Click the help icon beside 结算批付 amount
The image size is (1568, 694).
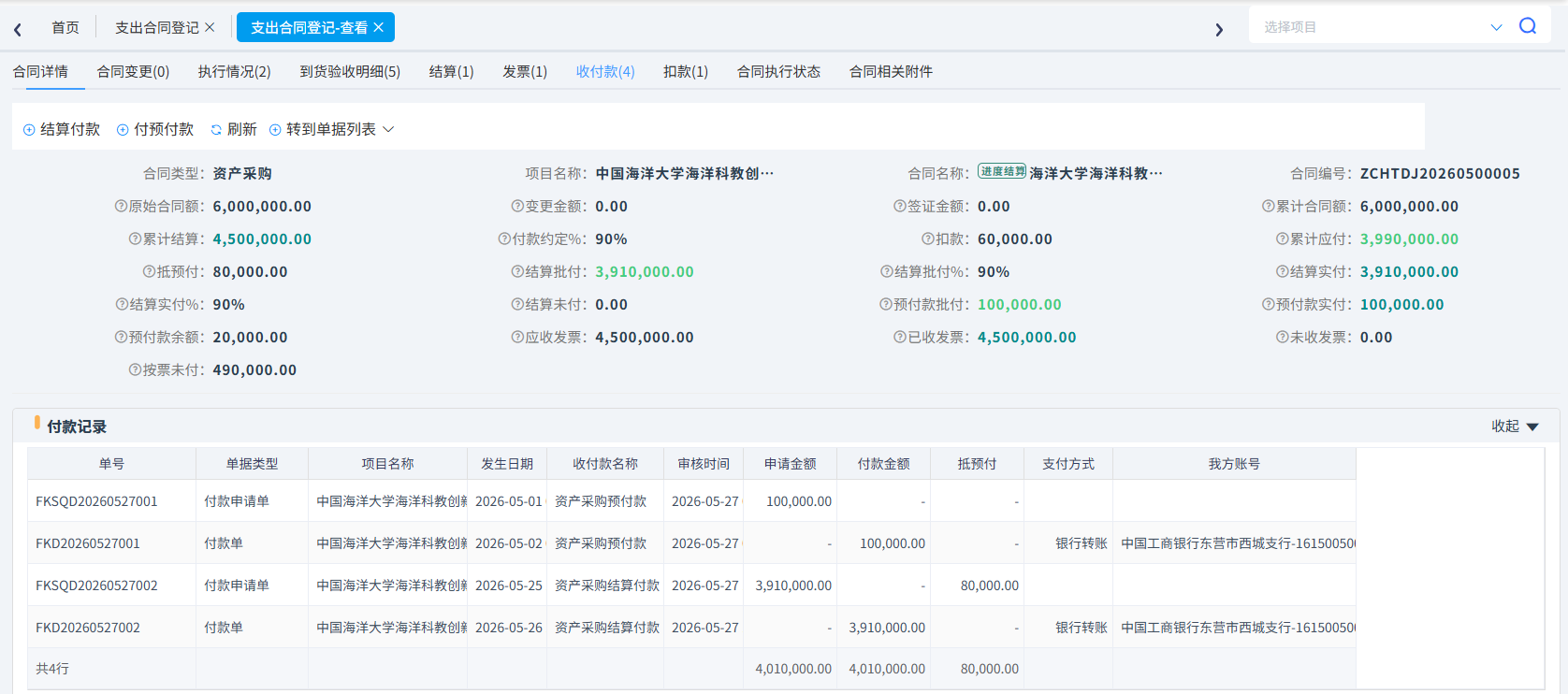click(x=517, y=271)
